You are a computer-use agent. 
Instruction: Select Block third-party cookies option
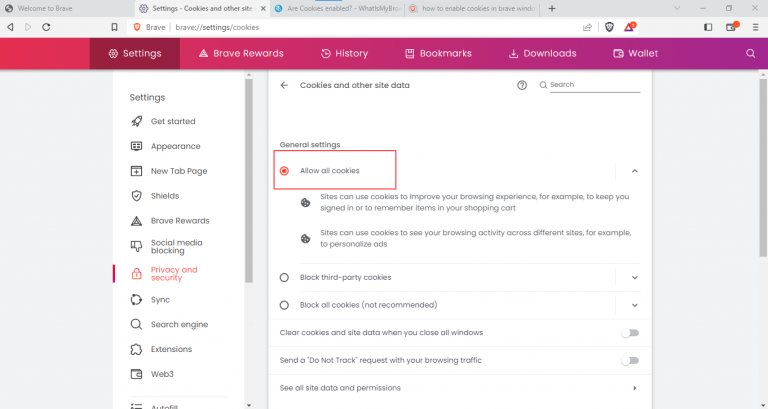285,277
